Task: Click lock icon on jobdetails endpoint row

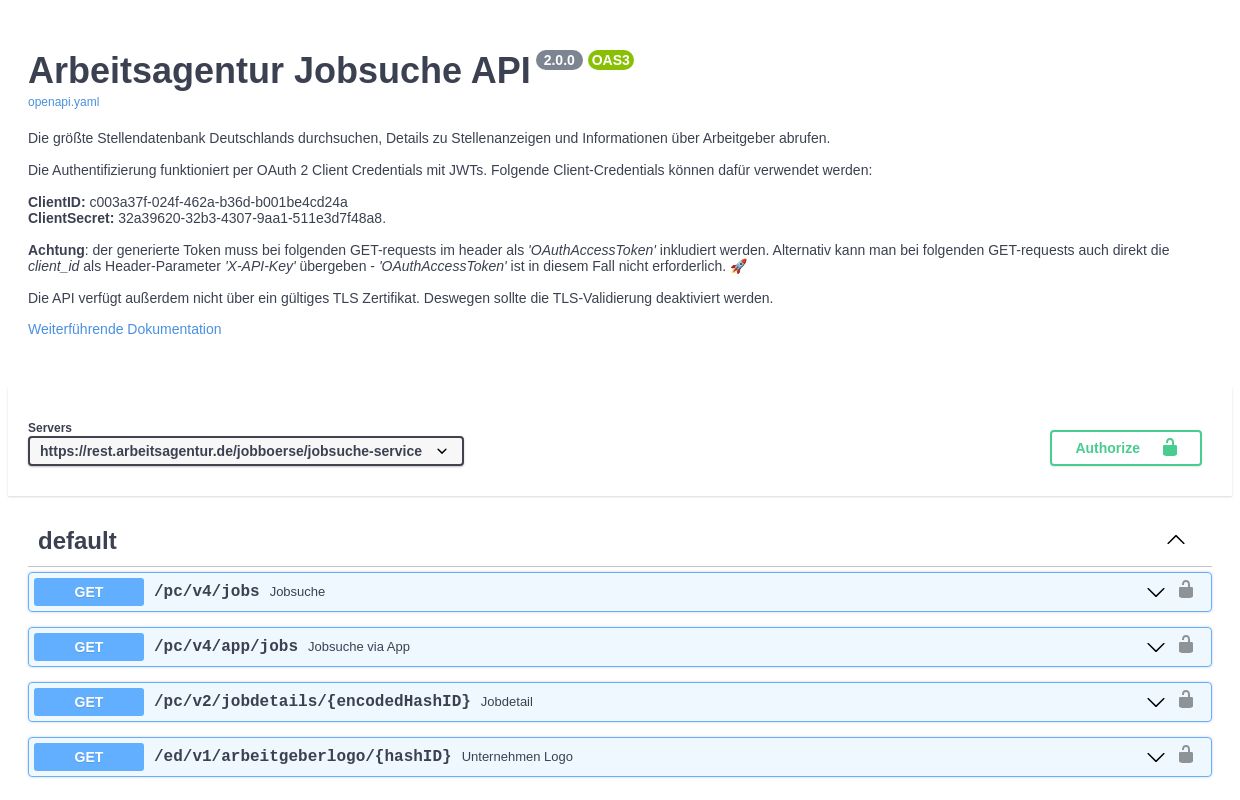Action: (1186, 700)
